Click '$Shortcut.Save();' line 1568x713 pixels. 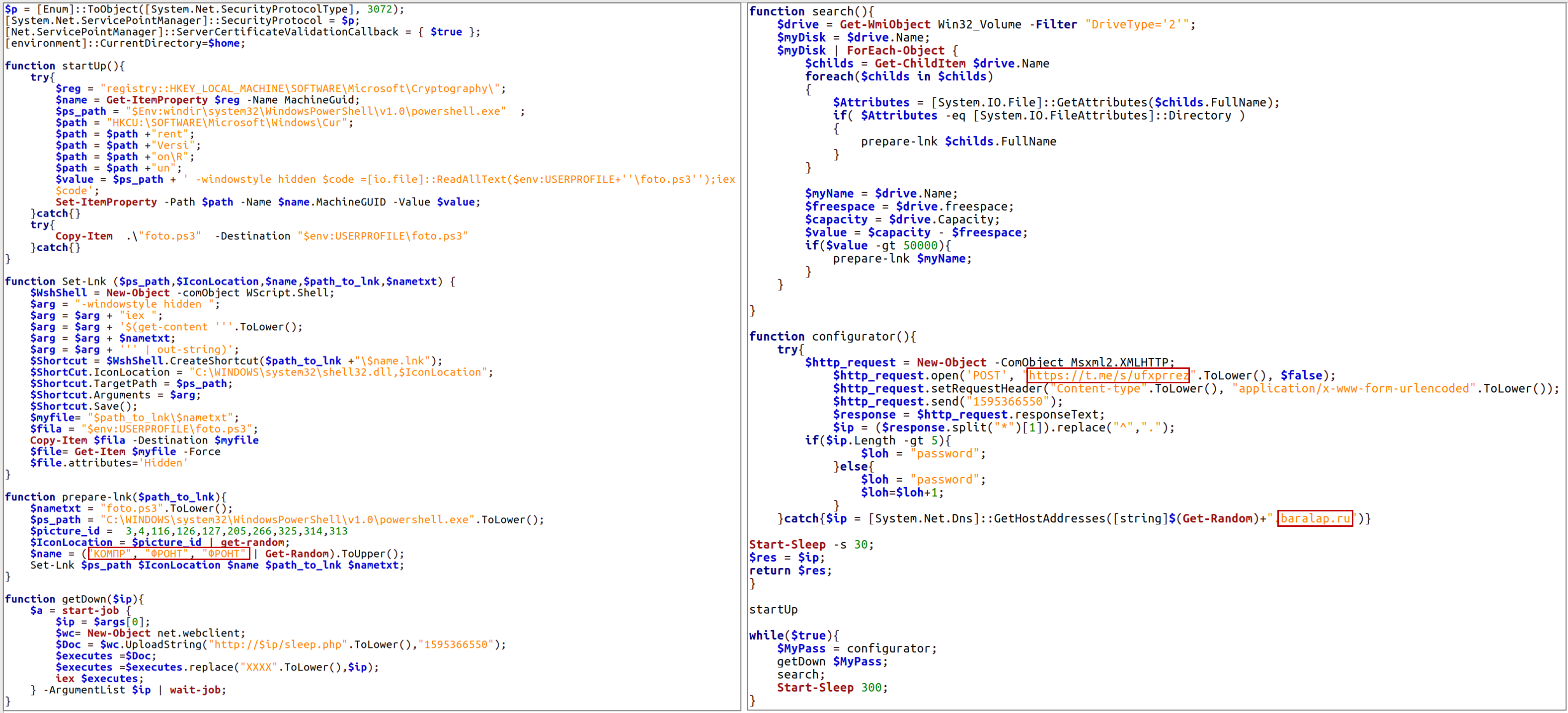tap(84, 406)
